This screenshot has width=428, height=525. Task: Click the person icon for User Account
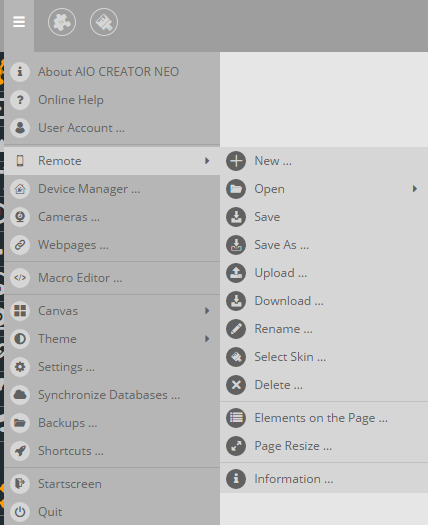20,128
